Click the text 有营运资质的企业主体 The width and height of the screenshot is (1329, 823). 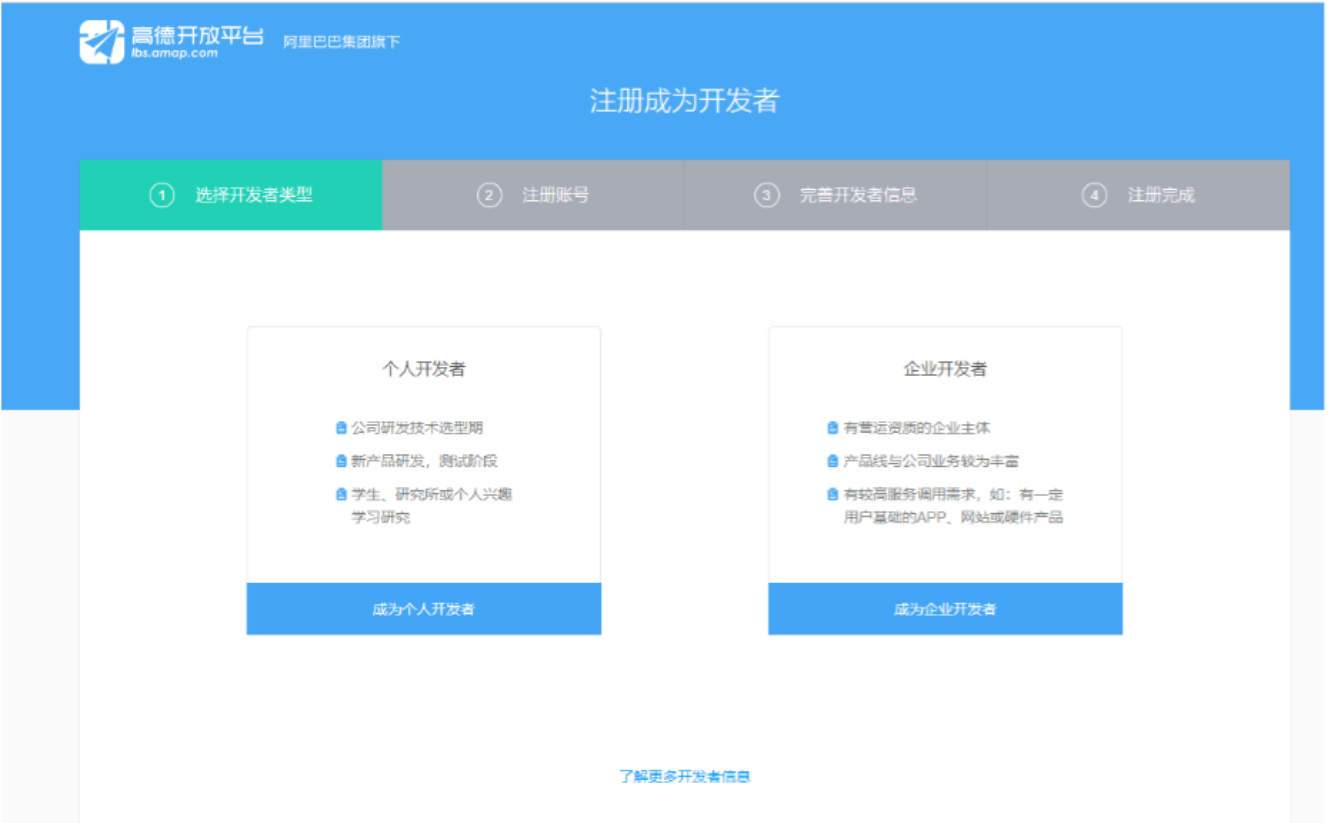917,428
